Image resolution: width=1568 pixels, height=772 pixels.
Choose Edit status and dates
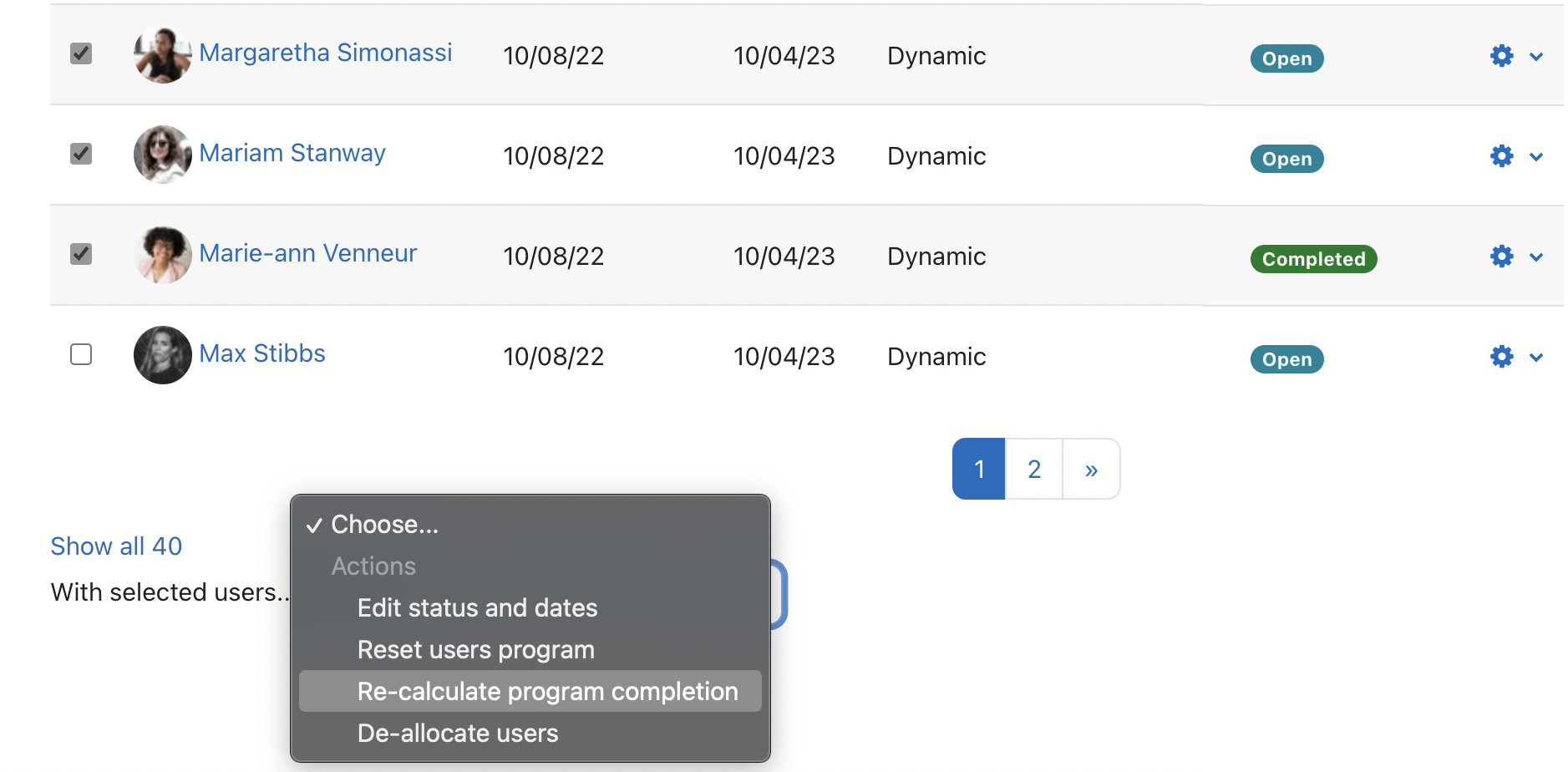[x=477, y=608]
